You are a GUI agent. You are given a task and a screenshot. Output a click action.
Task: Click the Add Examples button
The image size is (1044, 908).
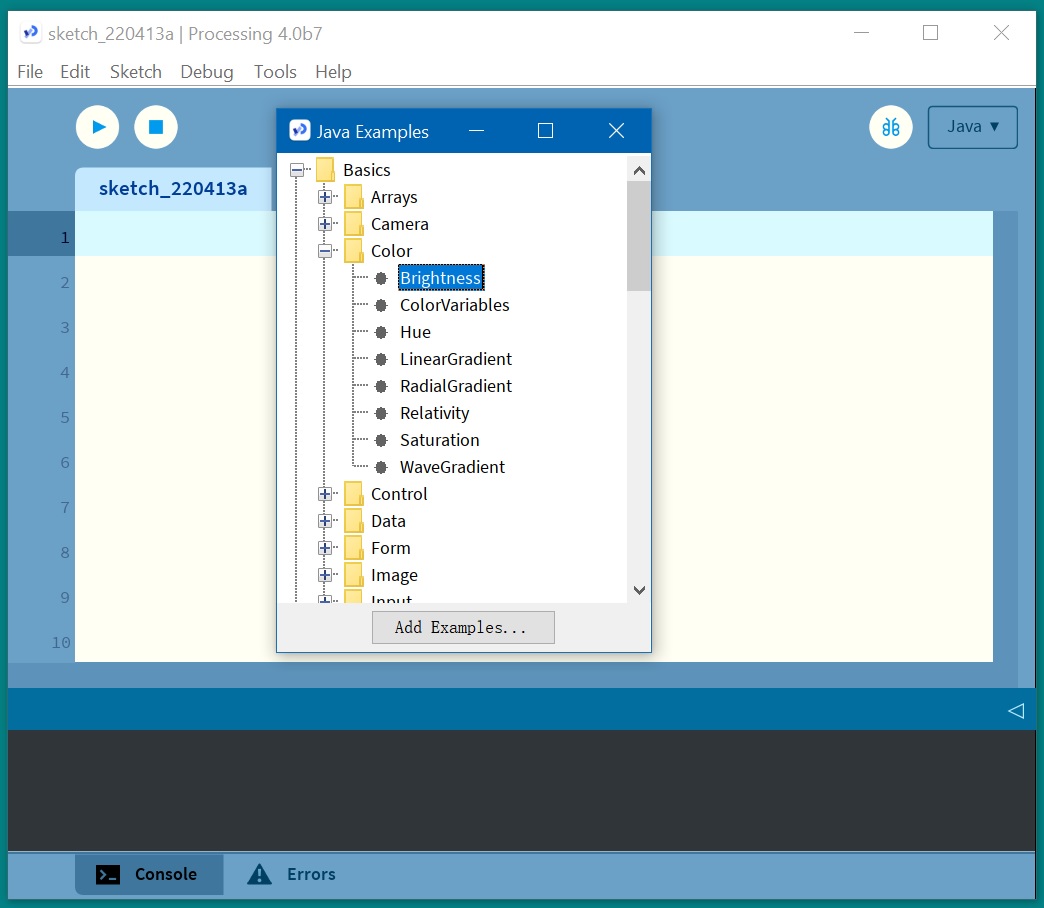pos(462,627)
